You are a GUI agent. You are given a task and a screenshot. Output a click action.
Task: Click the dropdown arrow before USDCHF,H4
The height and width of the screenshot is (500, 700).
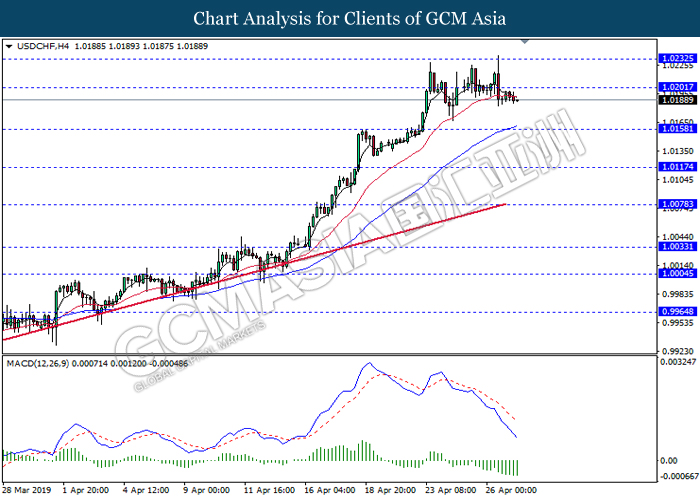[9, 46]
